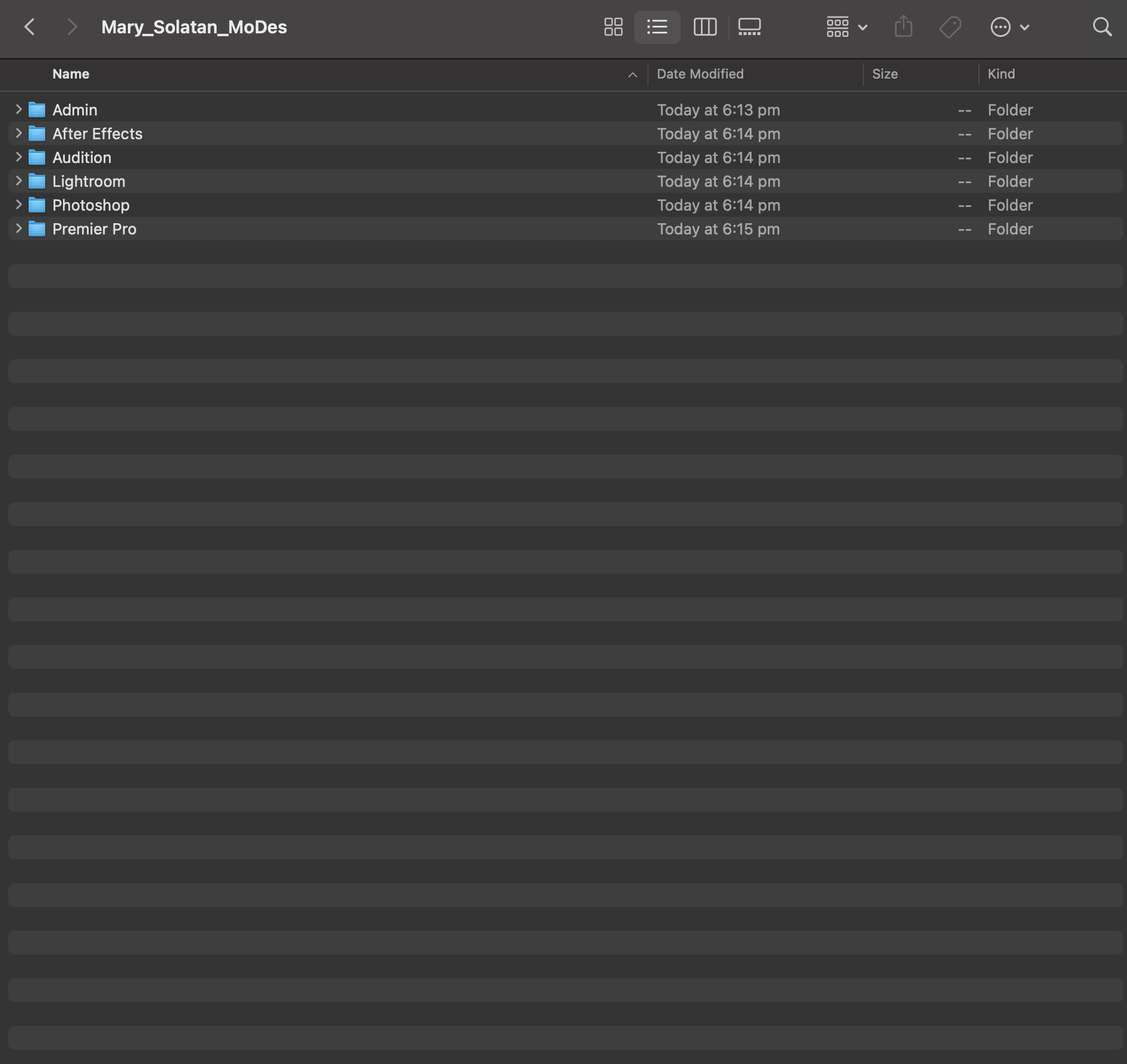Select the Lightroom folder icon
Image resolution: width=1127 pixels, height=1064 pixels.
coord(37,181)
